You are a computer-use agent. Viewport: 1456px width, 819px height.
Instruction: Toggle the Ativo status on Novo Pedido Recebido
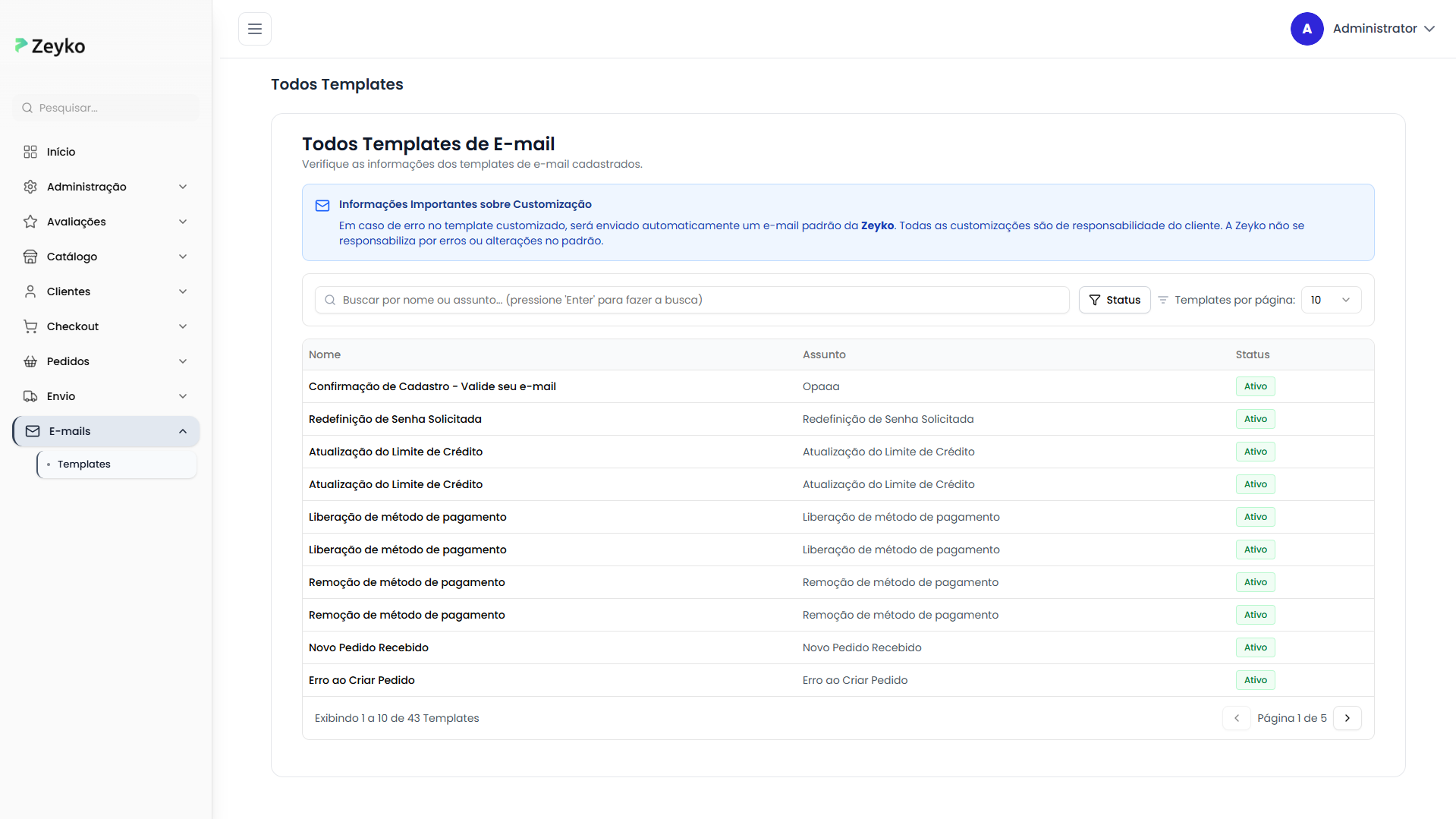[1255, 647]
